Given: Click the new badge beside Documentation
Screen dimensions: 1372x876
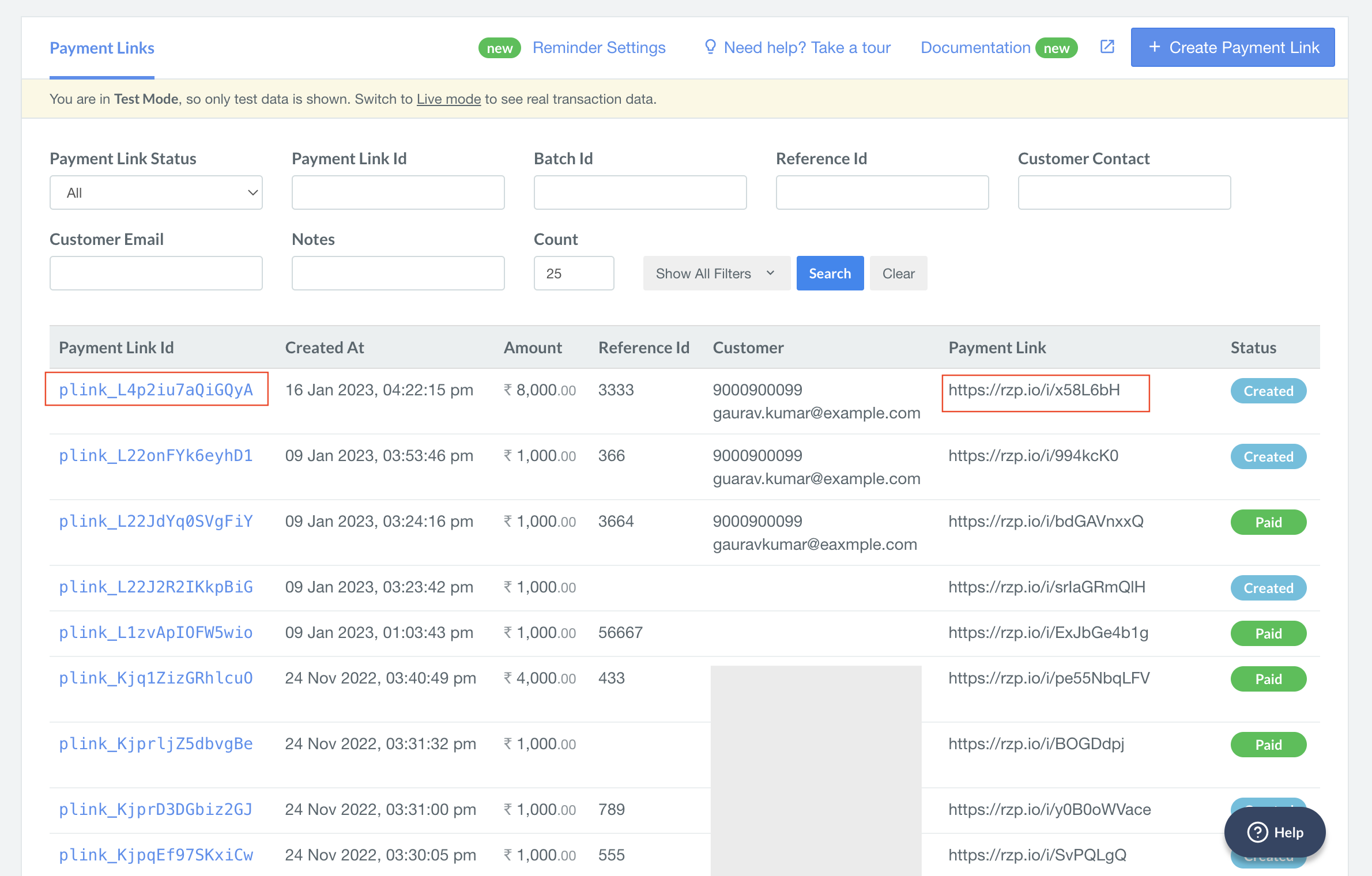Looking at the screenshot, I should 1056,48.
